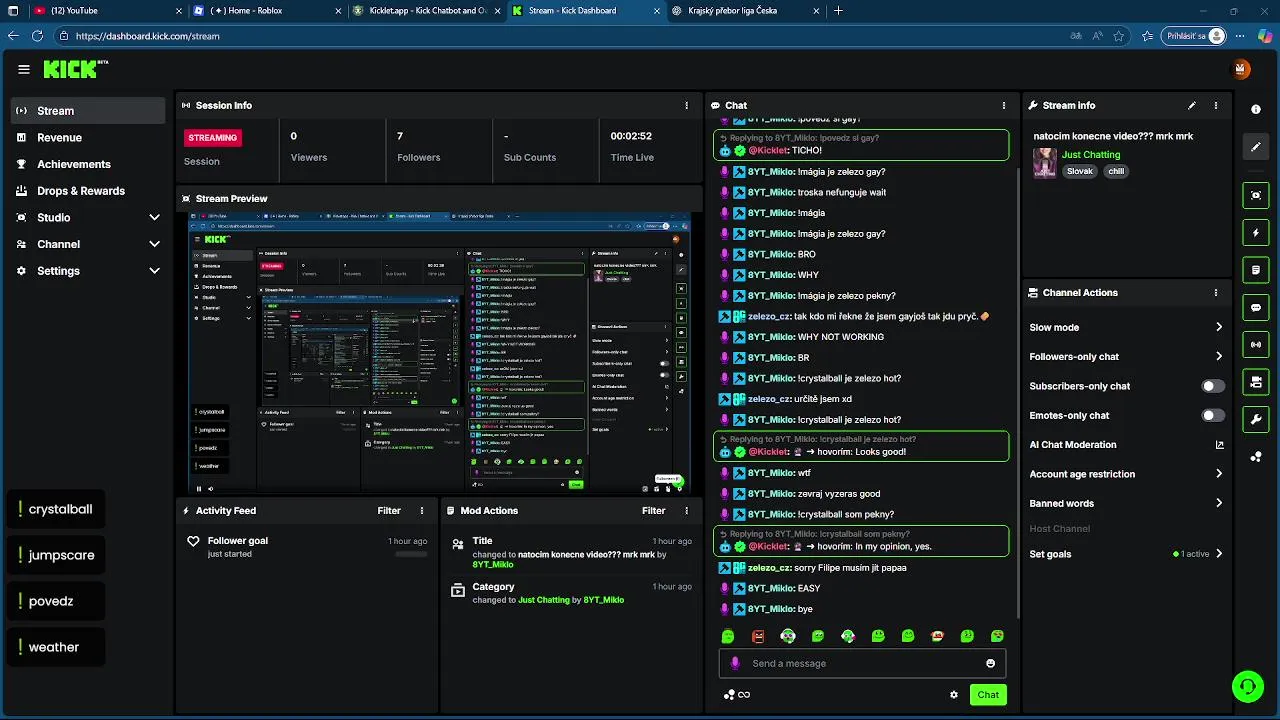Open Session Info panel options menu
Screen dimensions: 1280x720
click(x=686, y=105)
